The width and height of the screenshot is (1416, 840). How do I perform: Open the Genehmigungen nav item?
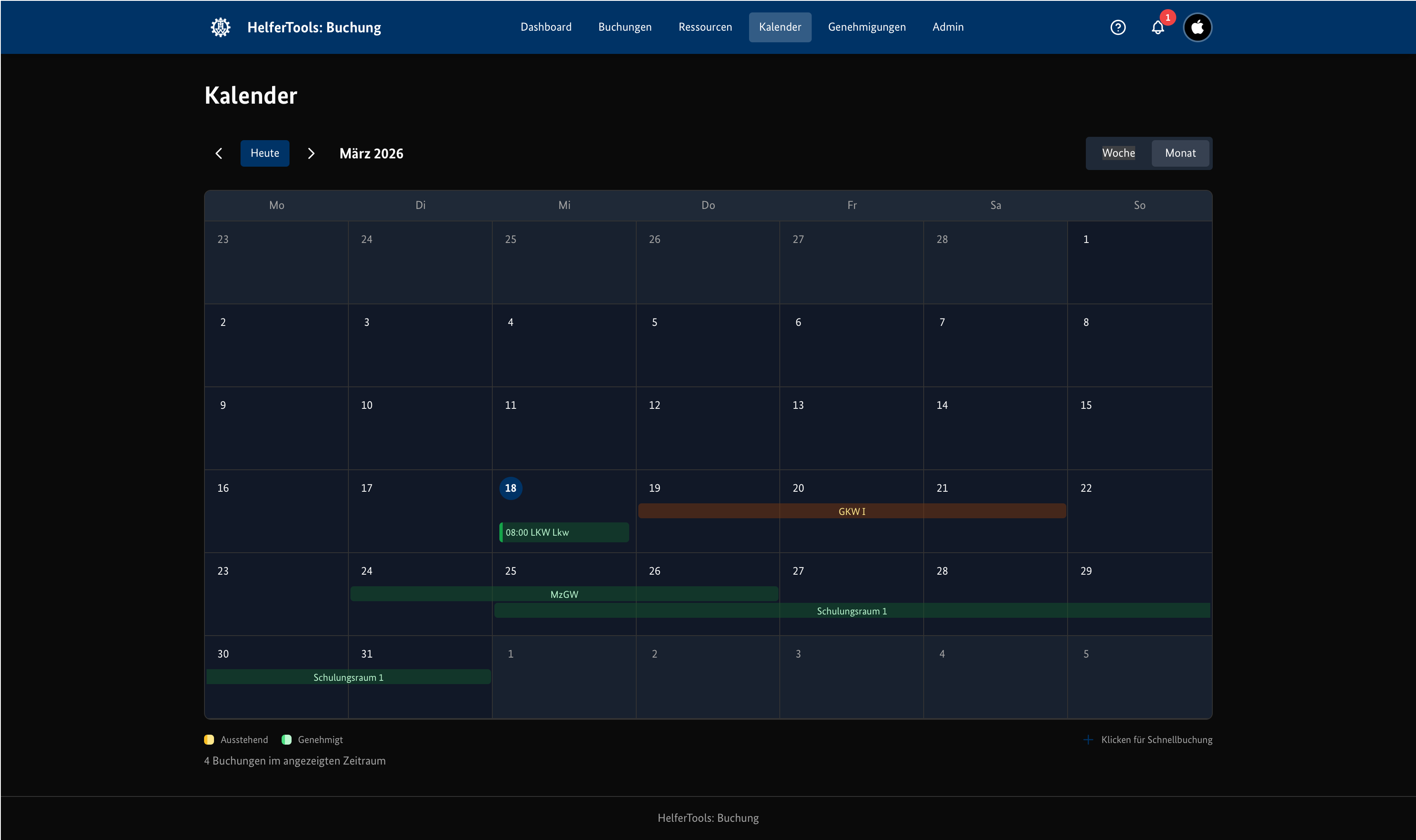[x=866, y=27]
